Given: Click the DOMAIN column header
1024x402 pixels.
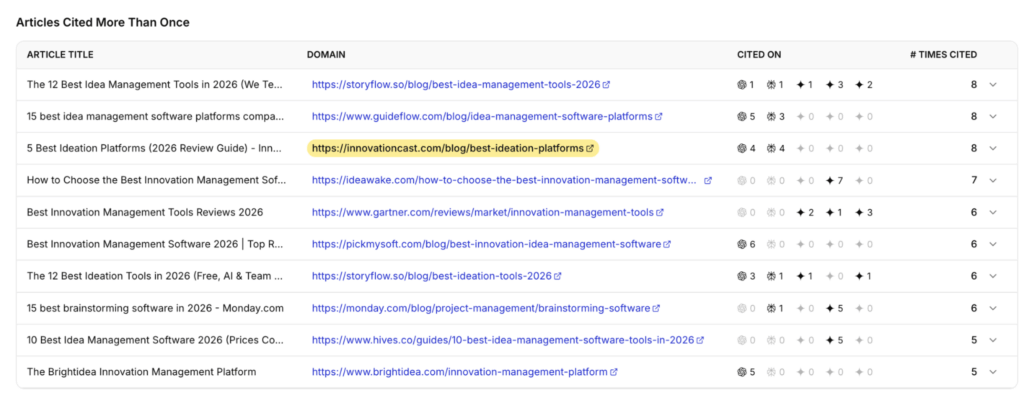Looking at the screenshot, I should 326,55.
